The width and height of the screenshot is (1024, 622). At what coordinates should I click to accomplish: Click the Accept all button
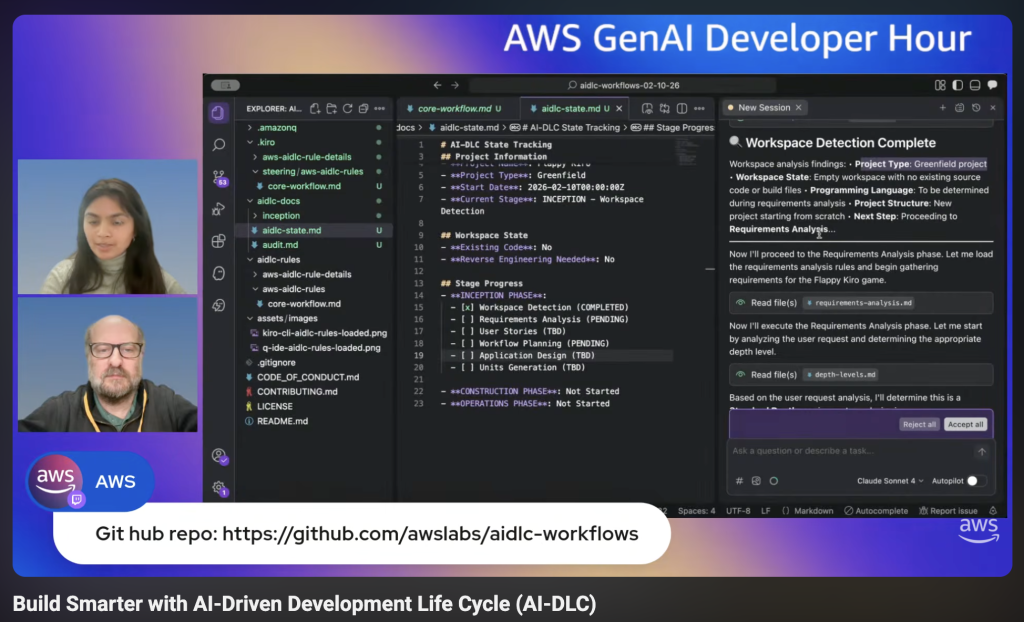[x=965, y=424]
